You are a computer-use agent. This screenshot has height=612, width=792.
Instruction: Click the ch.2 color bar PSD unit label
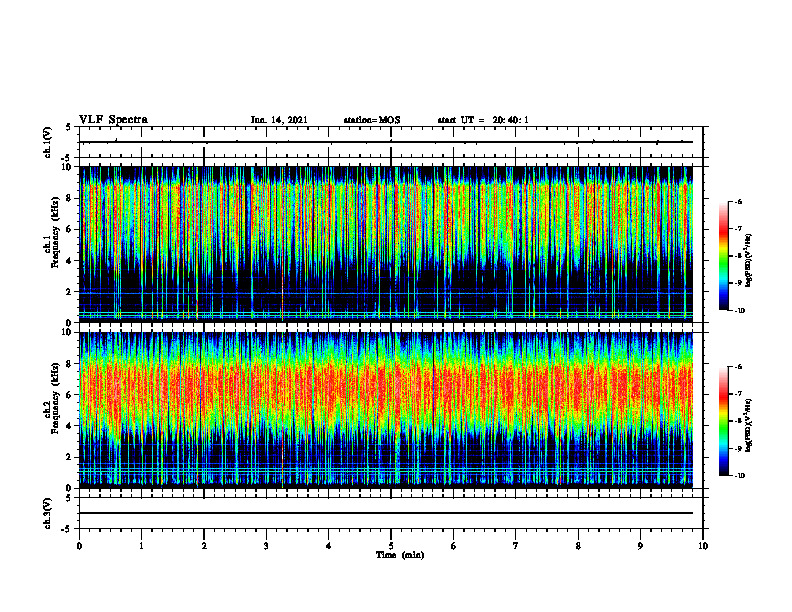pyautogui.click(x=749, y=425)
